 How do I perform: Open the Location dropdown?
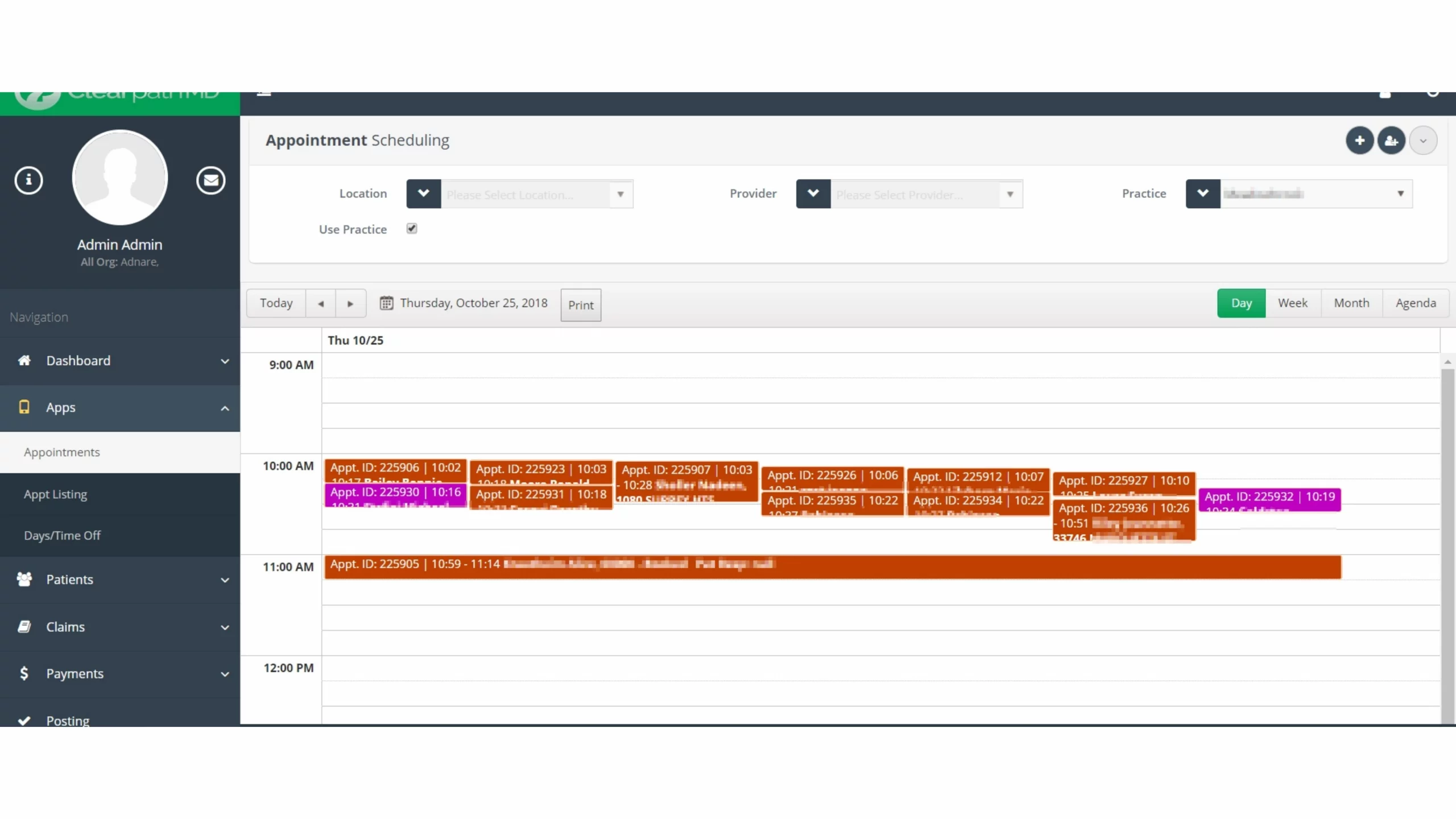point(620,195)
